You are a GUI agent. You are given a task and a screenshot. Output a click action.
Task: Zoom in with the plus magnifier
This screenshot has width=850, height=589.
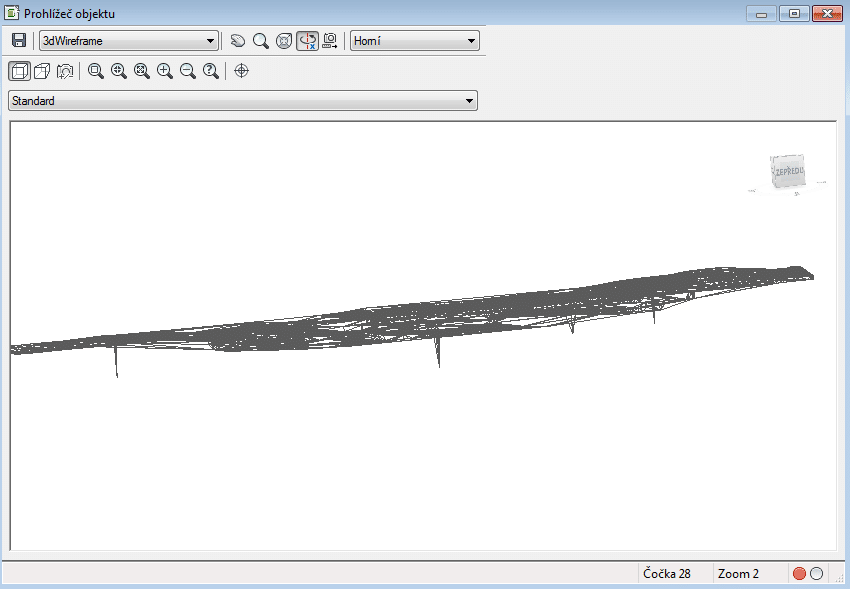[x=165, y=71]
